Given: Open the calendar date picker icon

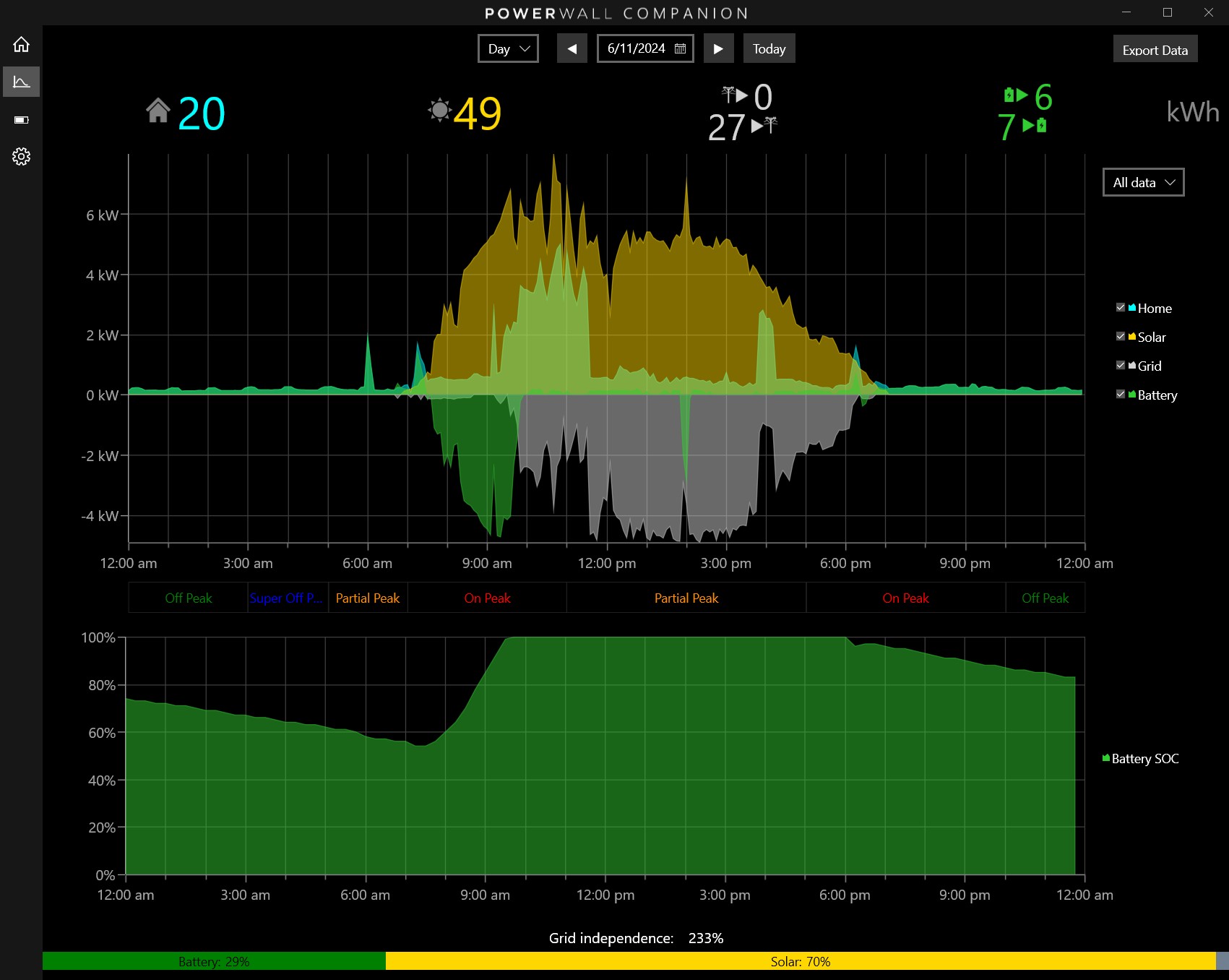Looking at the screenshot, I should (680, 48).
